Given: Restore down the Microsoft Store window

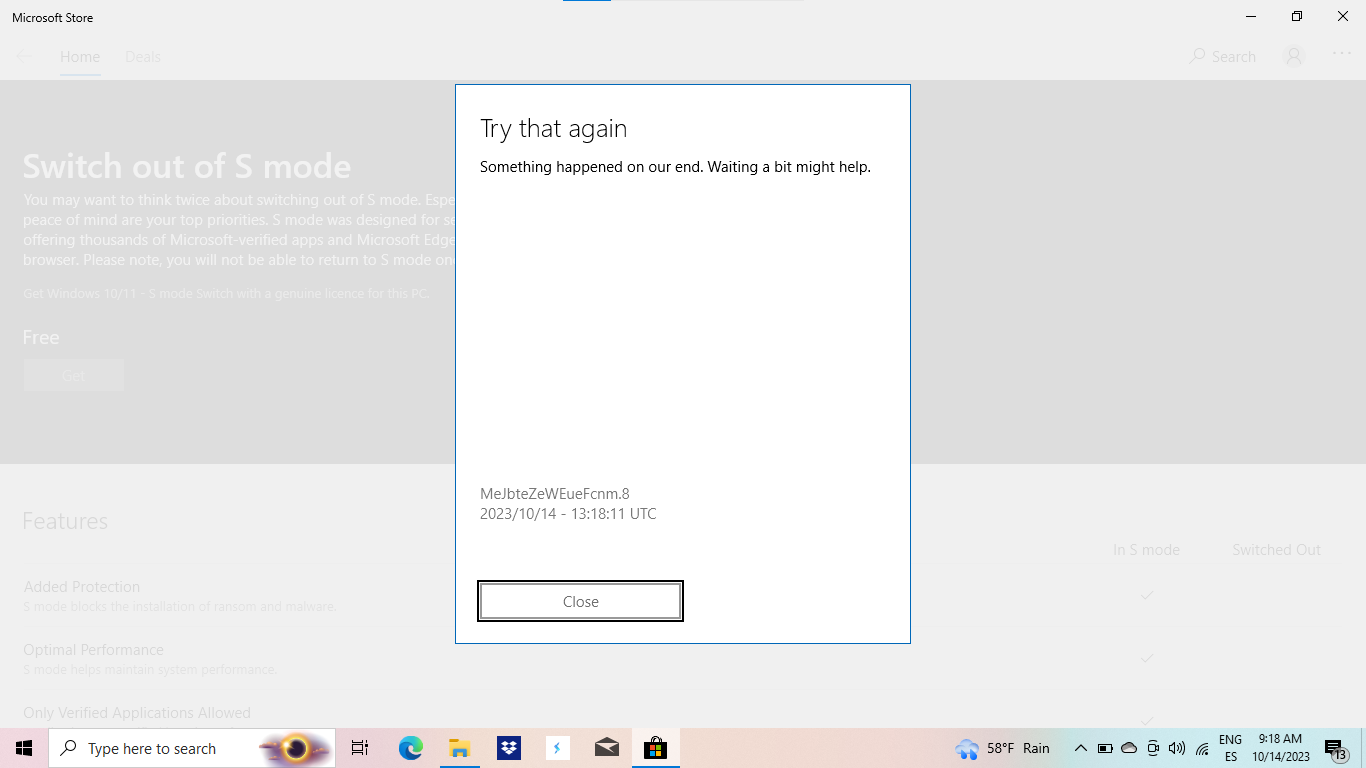Looking at the screenshot, I should click(x=1297, y=16).
